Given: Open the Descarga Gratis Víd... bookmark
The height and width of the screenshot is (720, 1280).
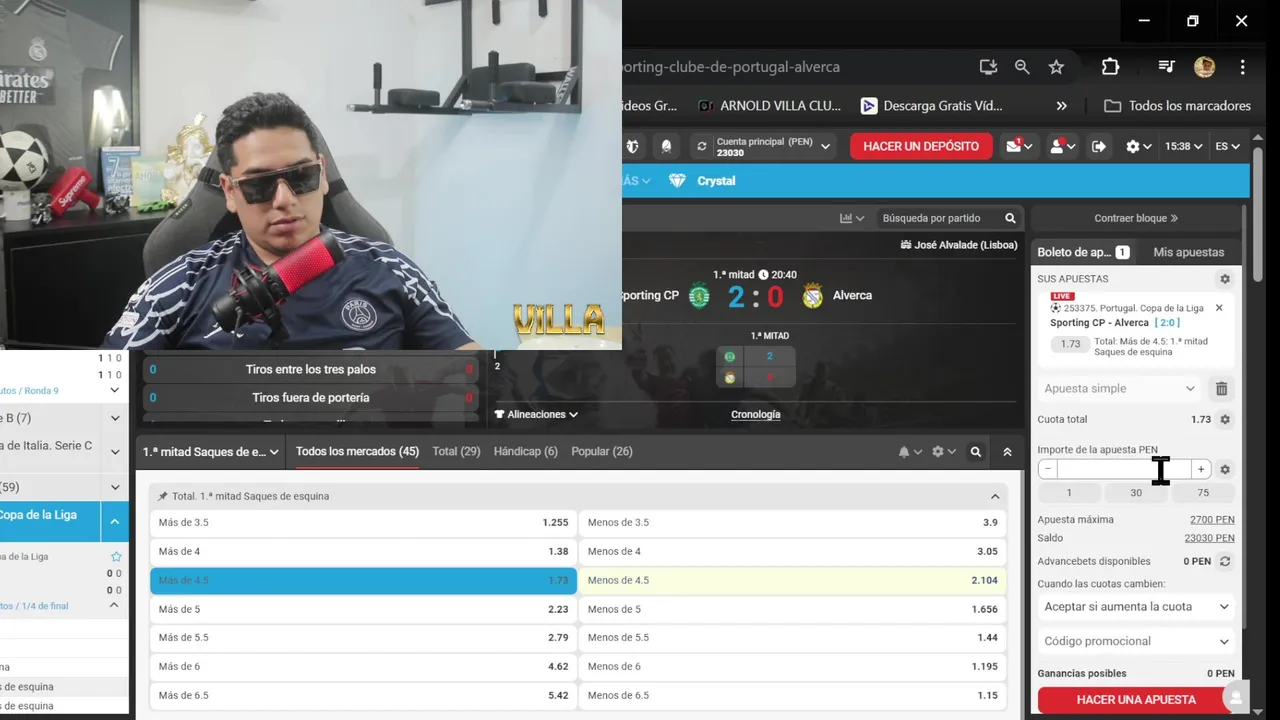Looking at the screenshot, I should click(x=931, y=106).
